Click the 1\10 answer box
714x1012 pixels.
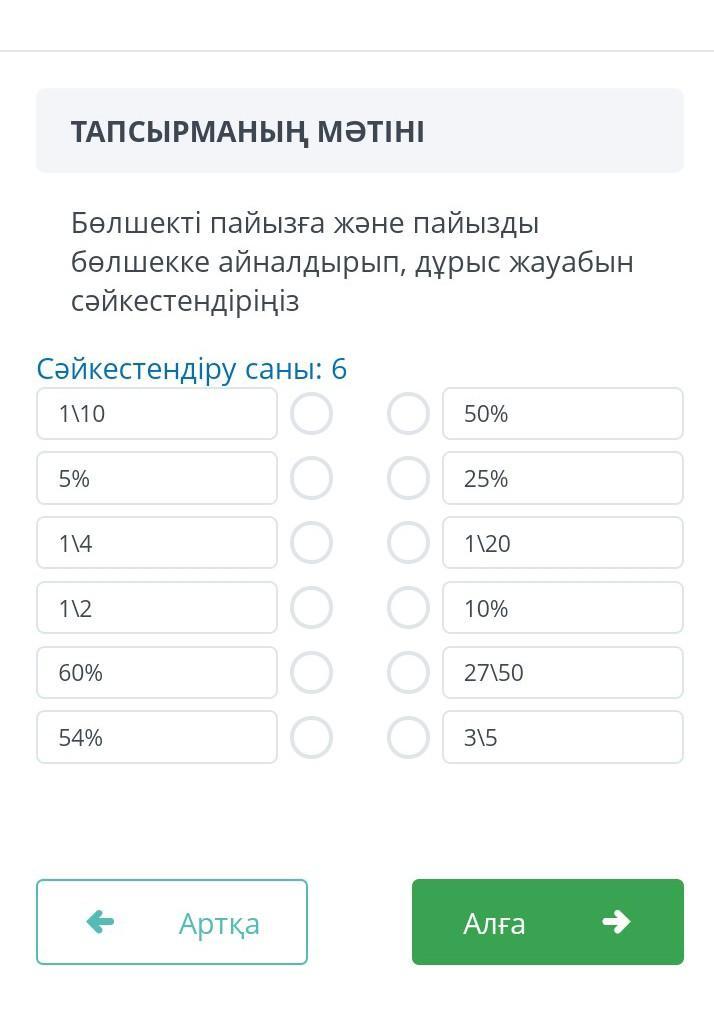pos(157,414)
